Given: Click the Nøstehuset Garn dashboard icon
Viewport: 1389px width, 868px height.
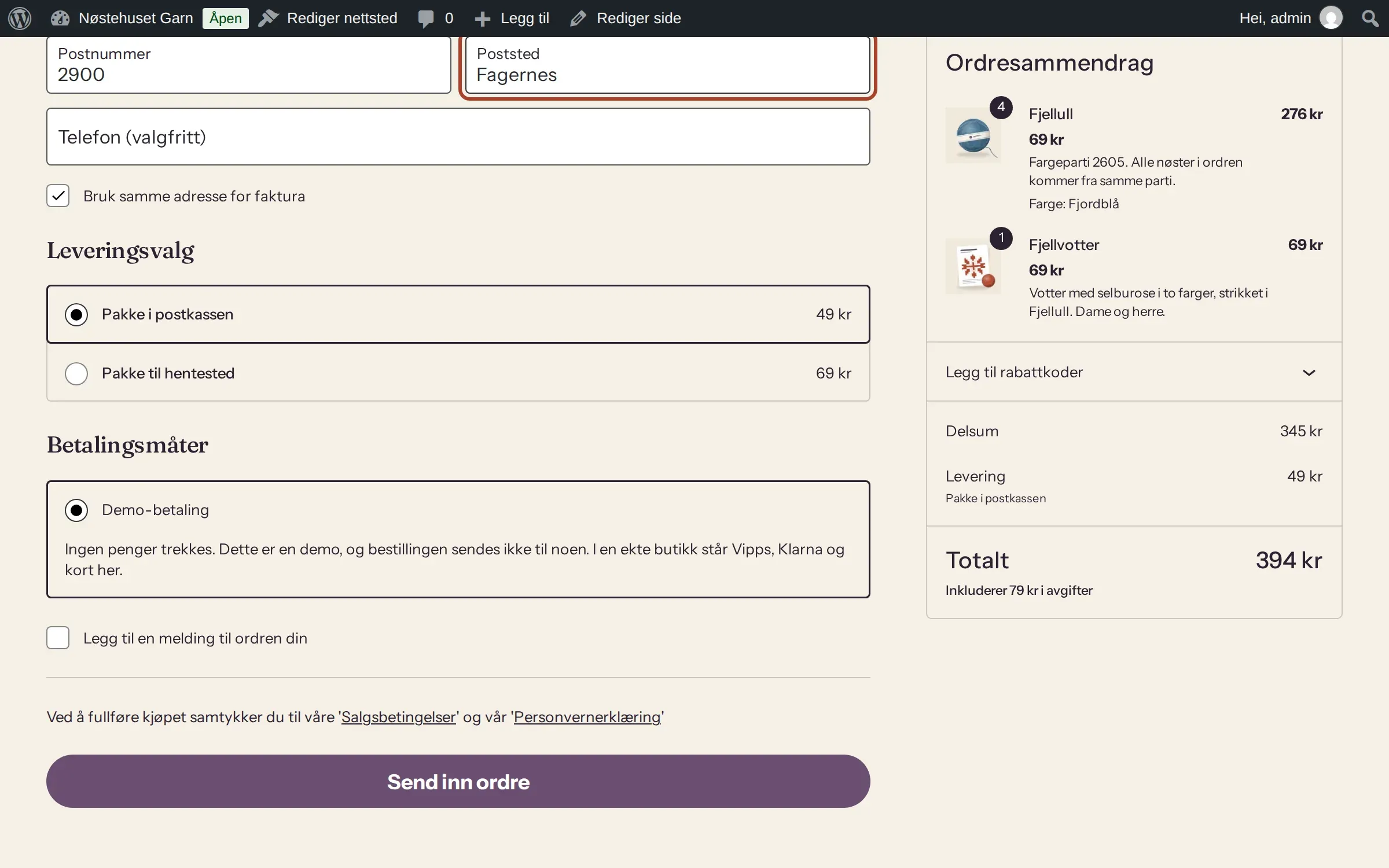Looking at the screenshot, I should (x=60, y=19).
